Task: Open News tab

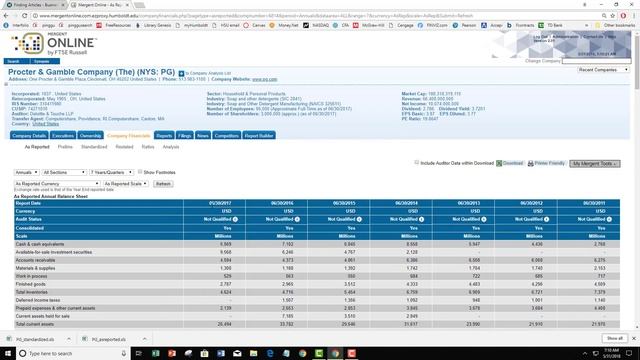Action: [203, 136]
